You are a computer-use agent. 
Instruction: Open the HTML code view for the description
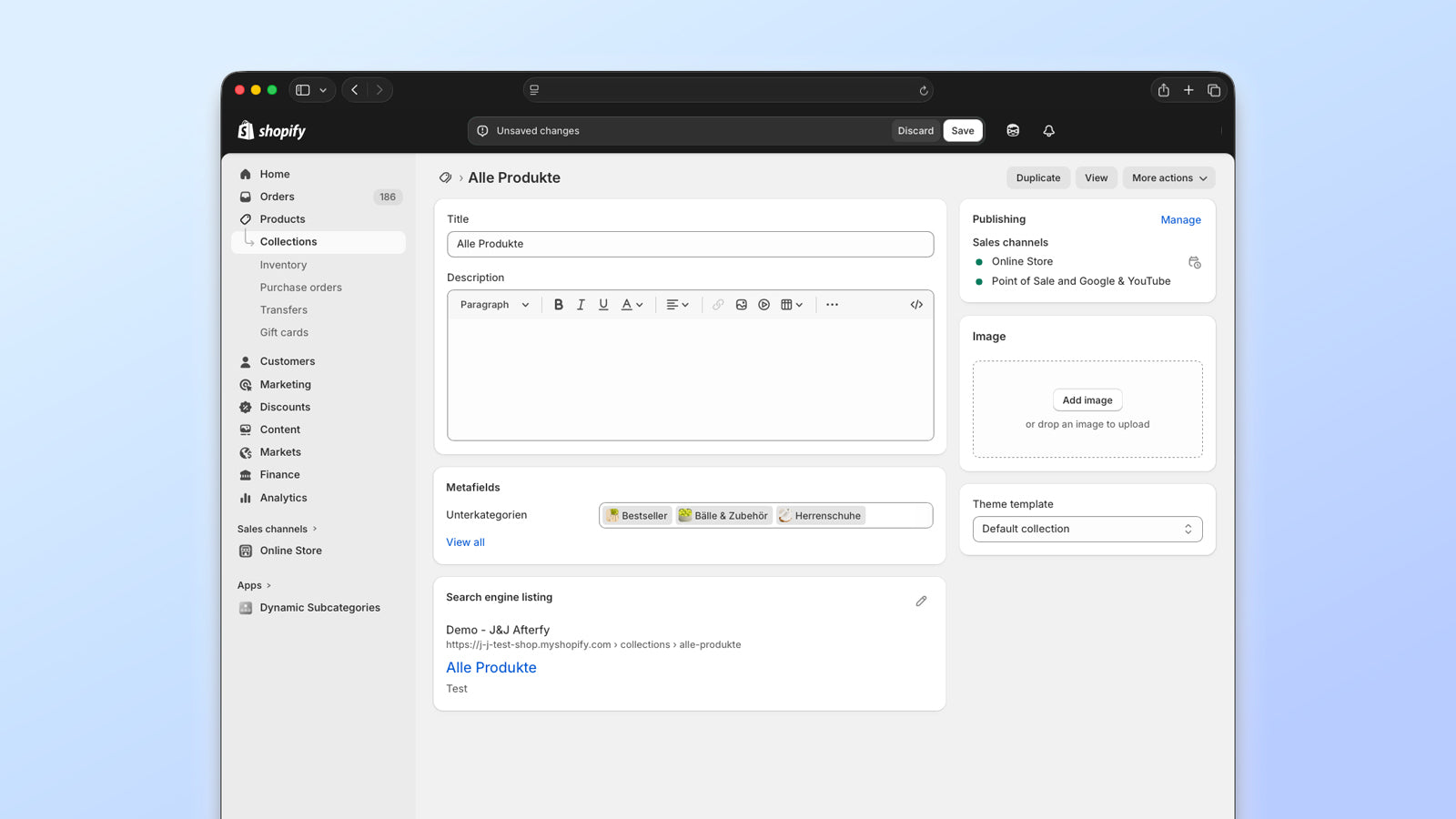coord(916,304)
